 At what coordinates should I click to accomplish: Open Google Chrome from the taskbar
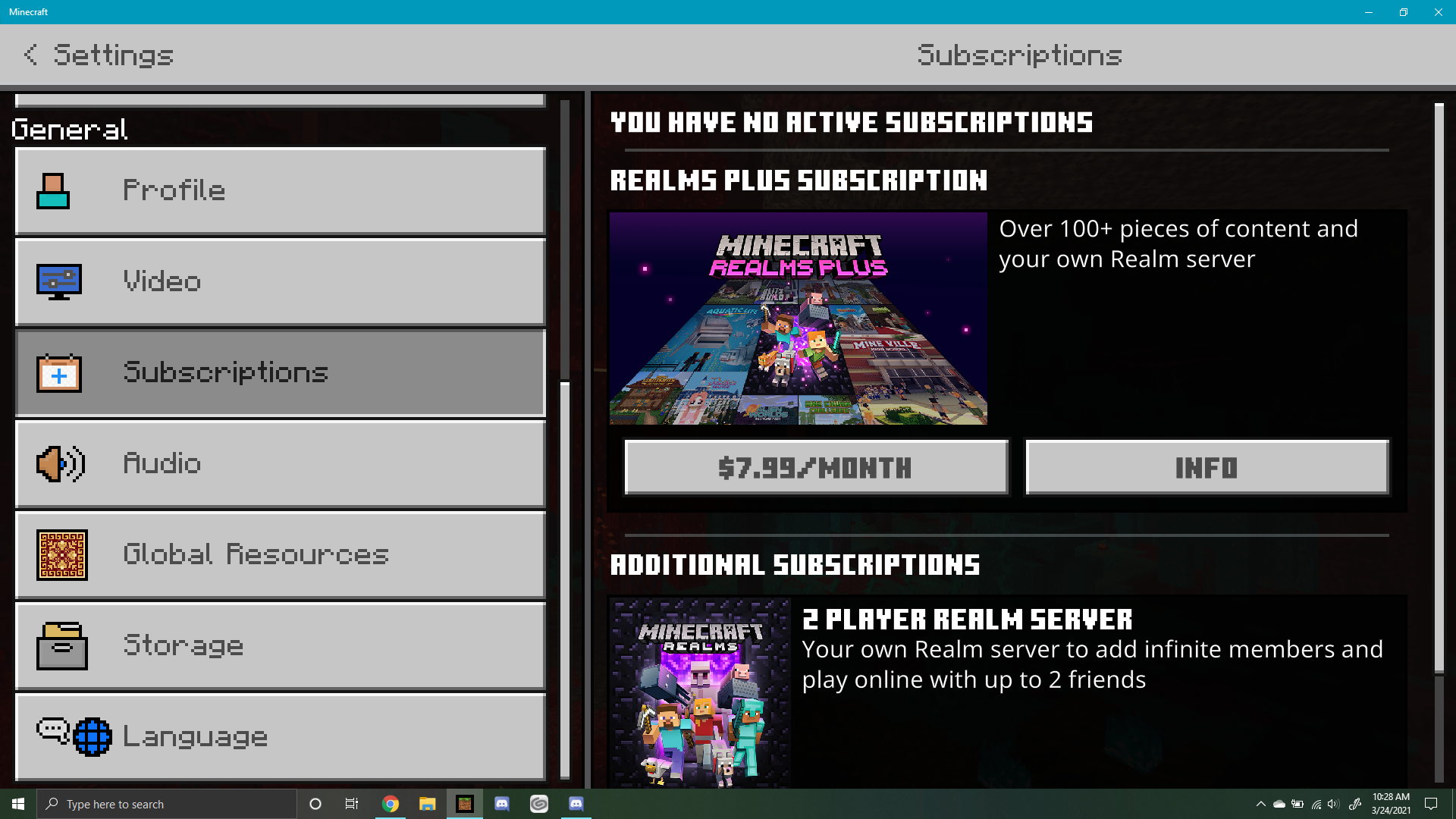(x=391, y=804)
